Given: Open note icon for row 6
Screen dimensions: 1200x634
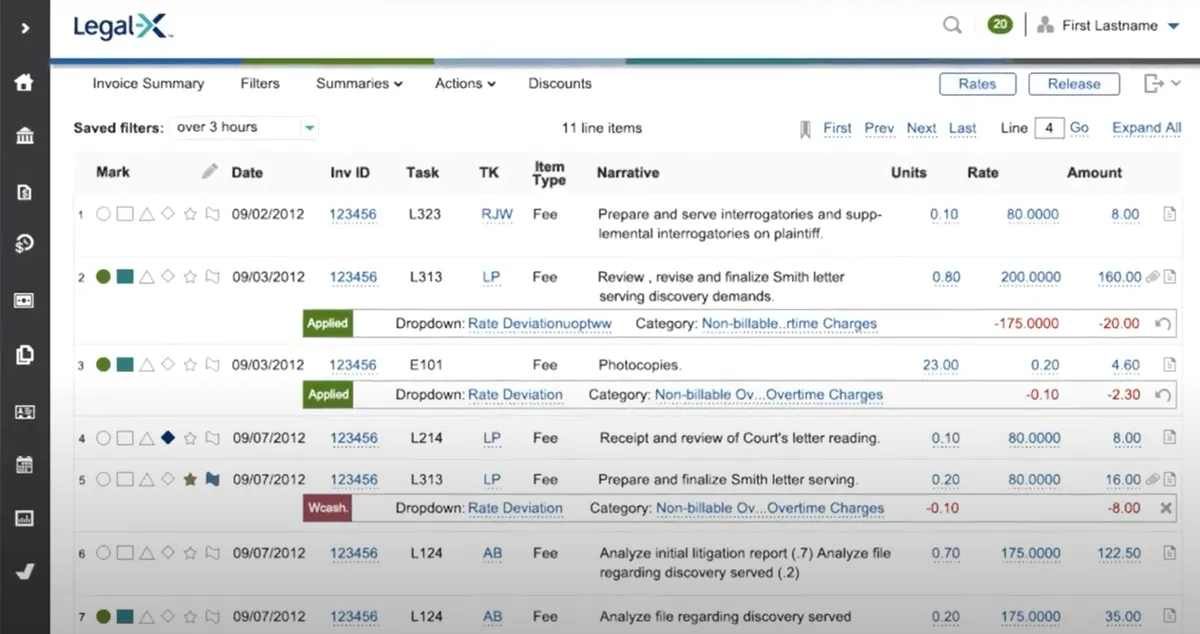Looking at the screenshot, I should pos(1169,553).
